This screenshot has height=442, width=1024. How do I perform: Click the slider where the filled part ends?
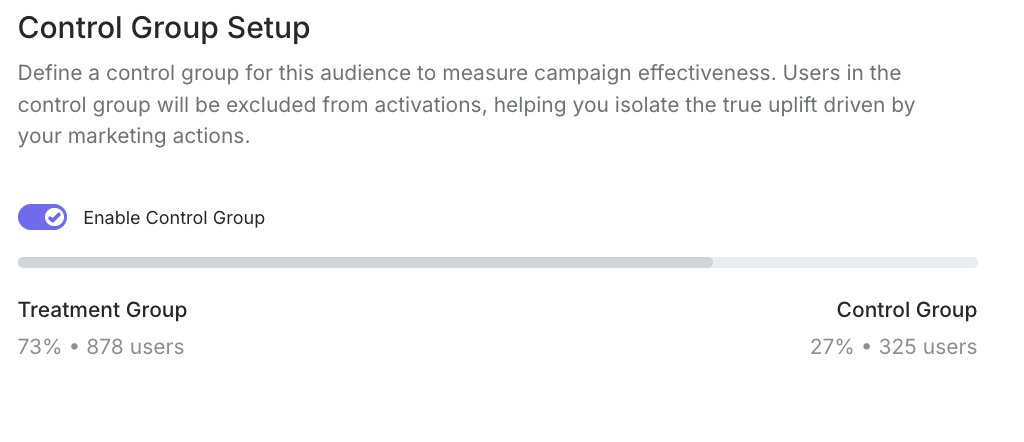tap(711, 263)
